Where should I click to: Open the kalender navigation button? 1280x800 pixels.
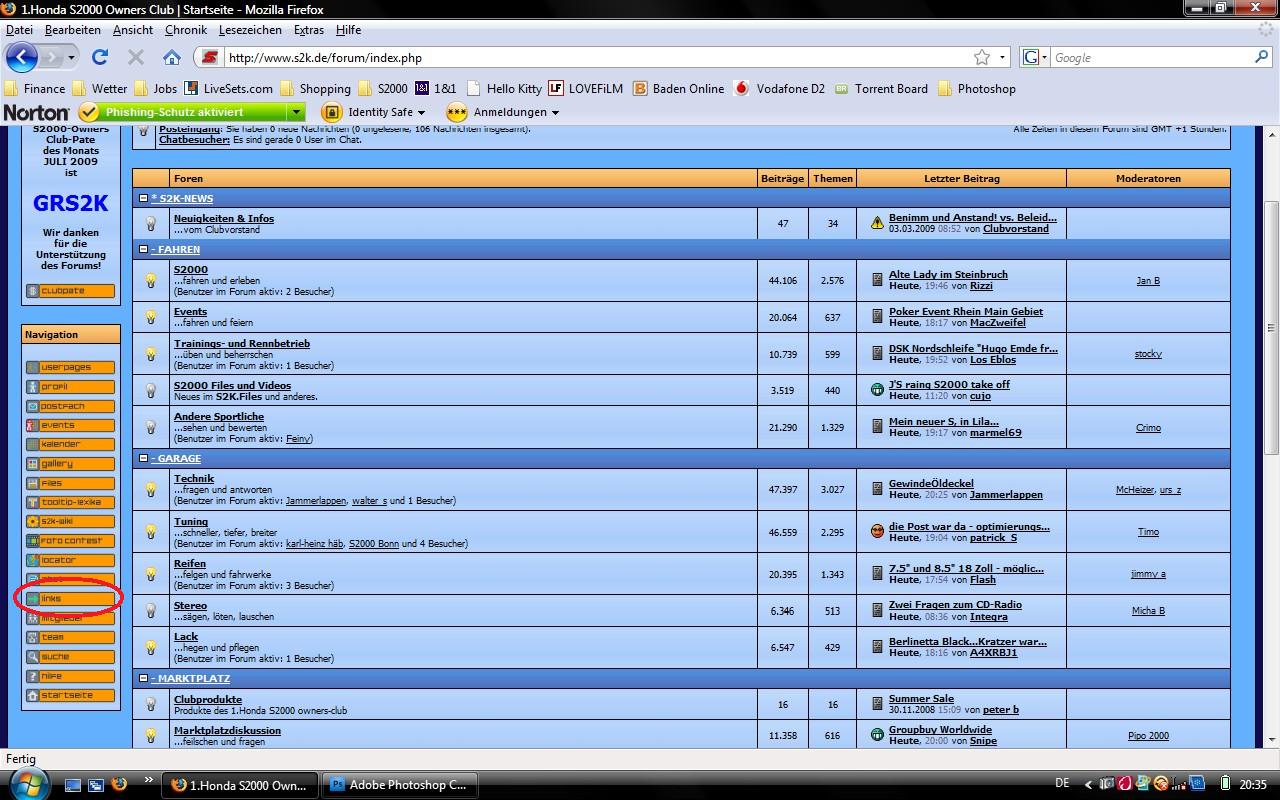[70, 445]
